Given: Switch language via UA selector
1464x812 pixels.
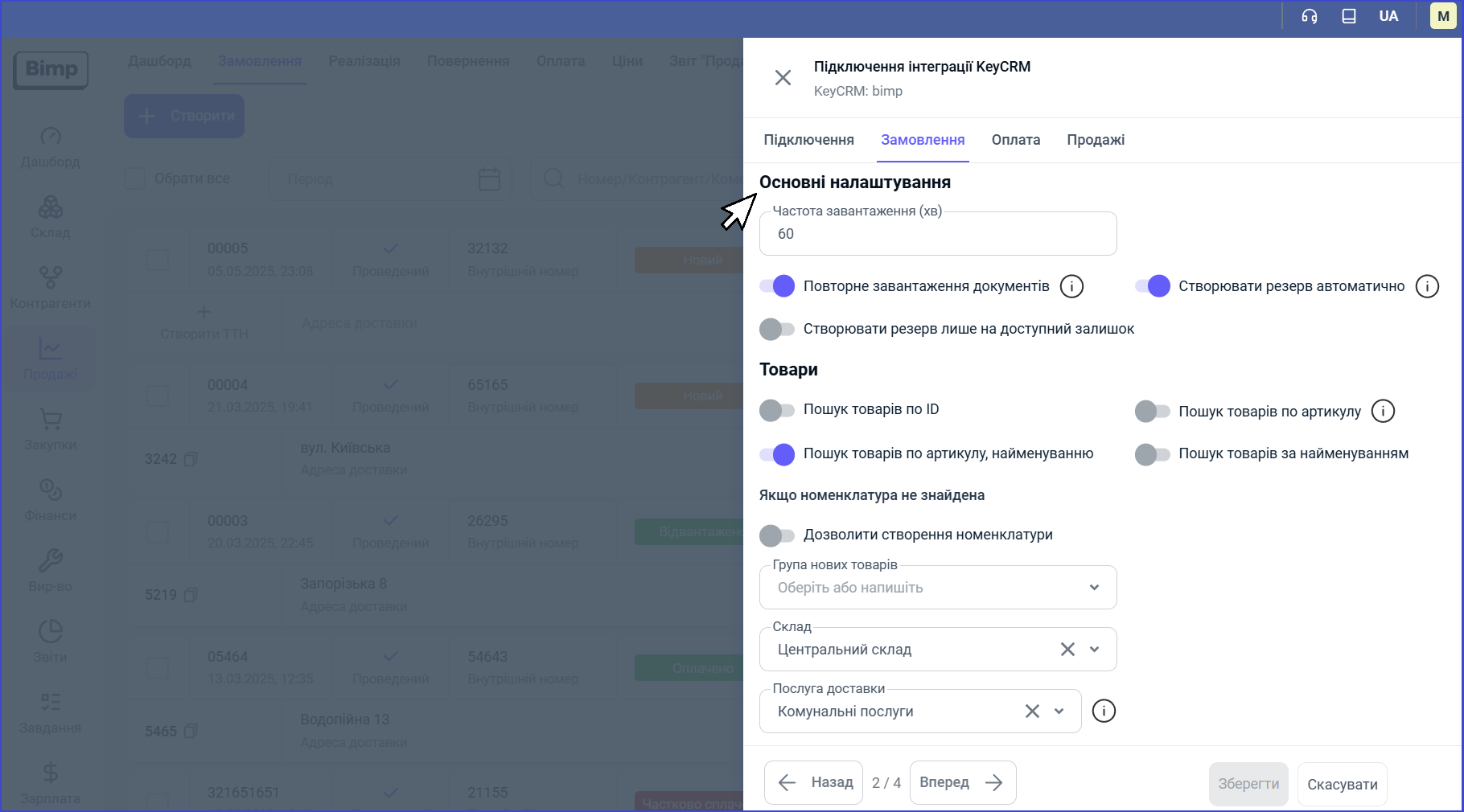Looking at the screenshot, I should [x=1388, y=16].
